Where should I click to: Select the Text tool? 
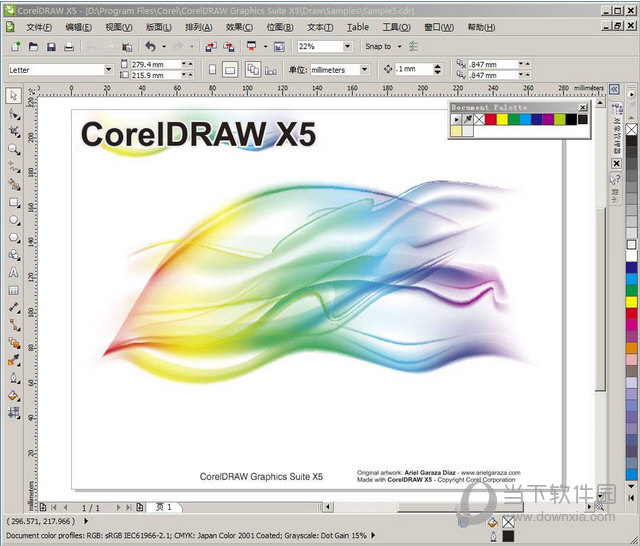click(x=14, y=273)
